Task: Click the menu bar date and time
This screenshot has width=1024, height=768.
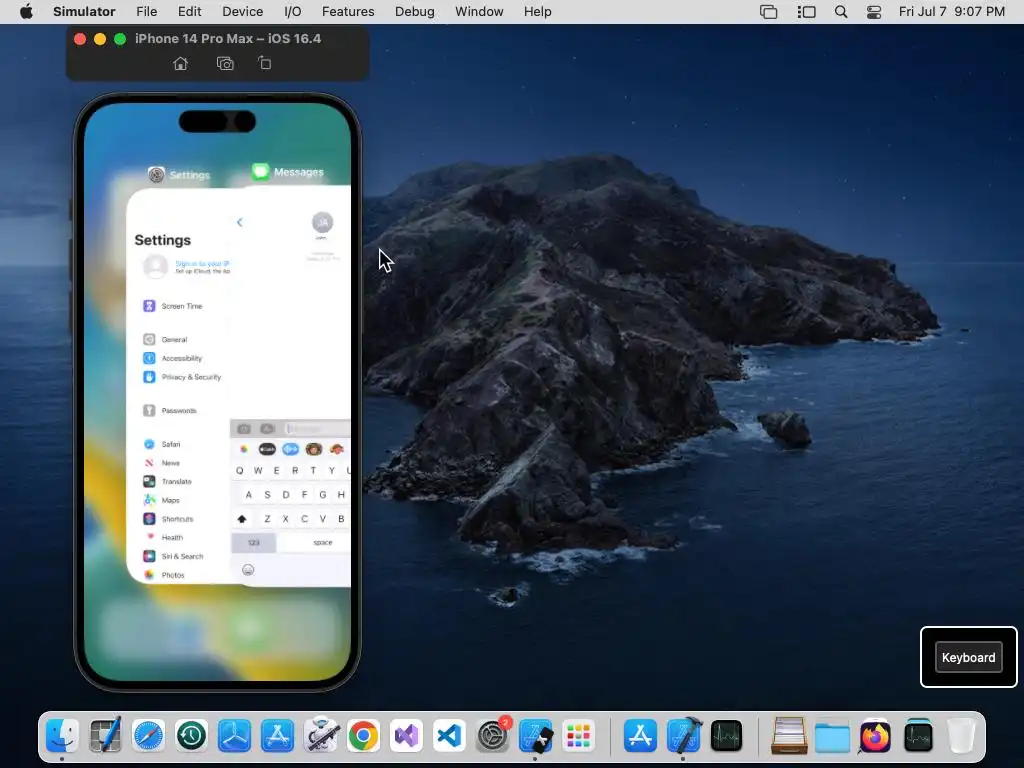Action: [952, 12]
